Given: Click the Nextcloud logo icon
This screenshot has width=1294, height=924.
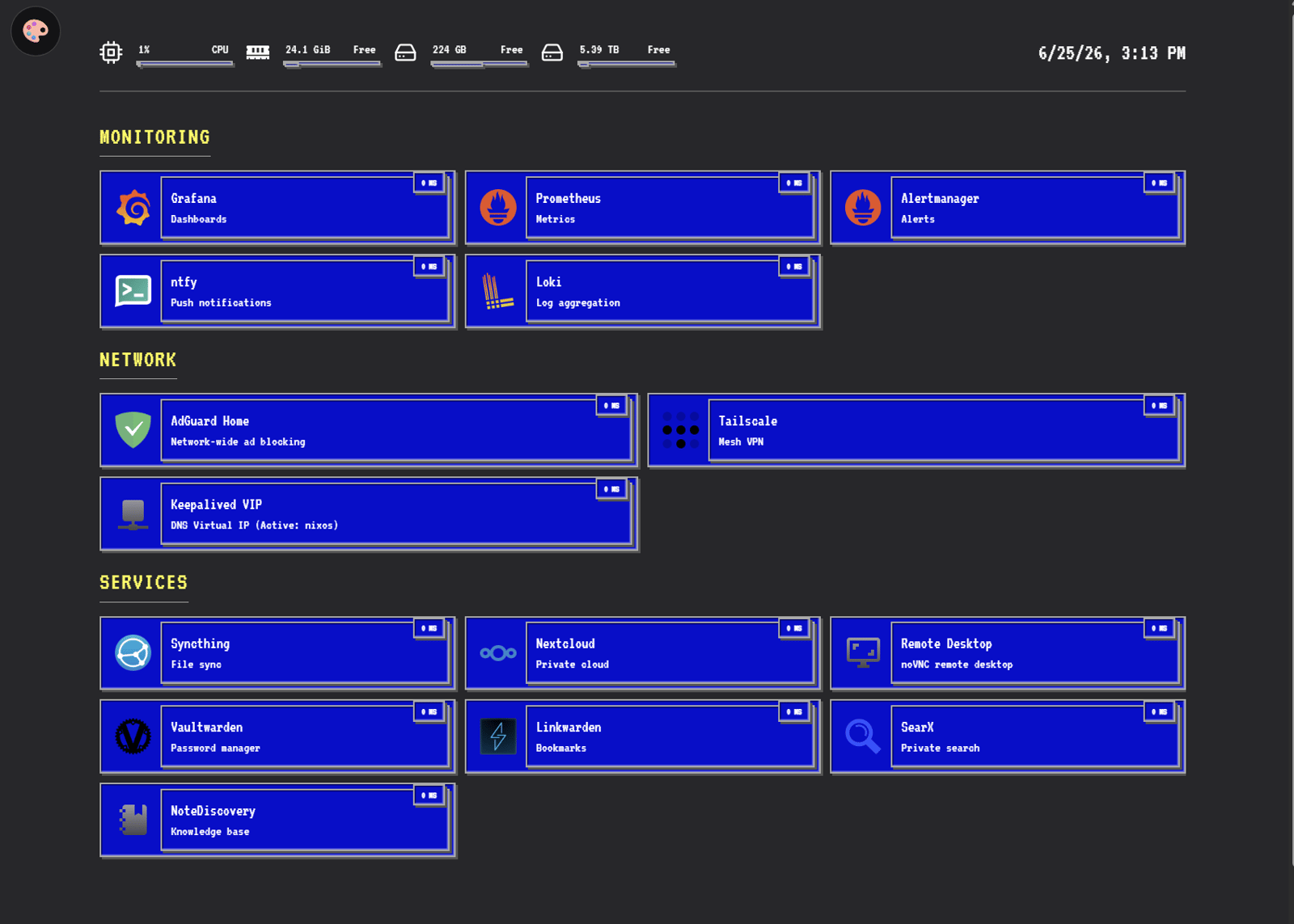Looking at the screenshot, I should (x=498, y=653).
